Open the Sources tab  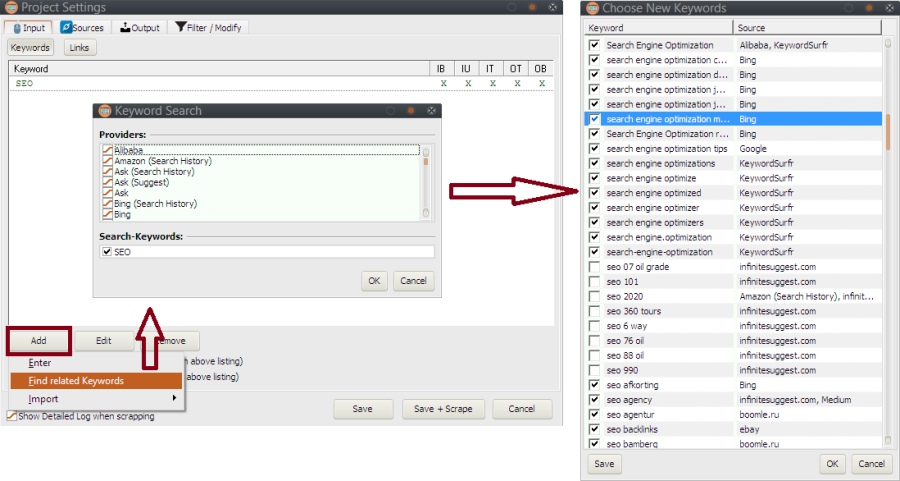pos(82,28)
